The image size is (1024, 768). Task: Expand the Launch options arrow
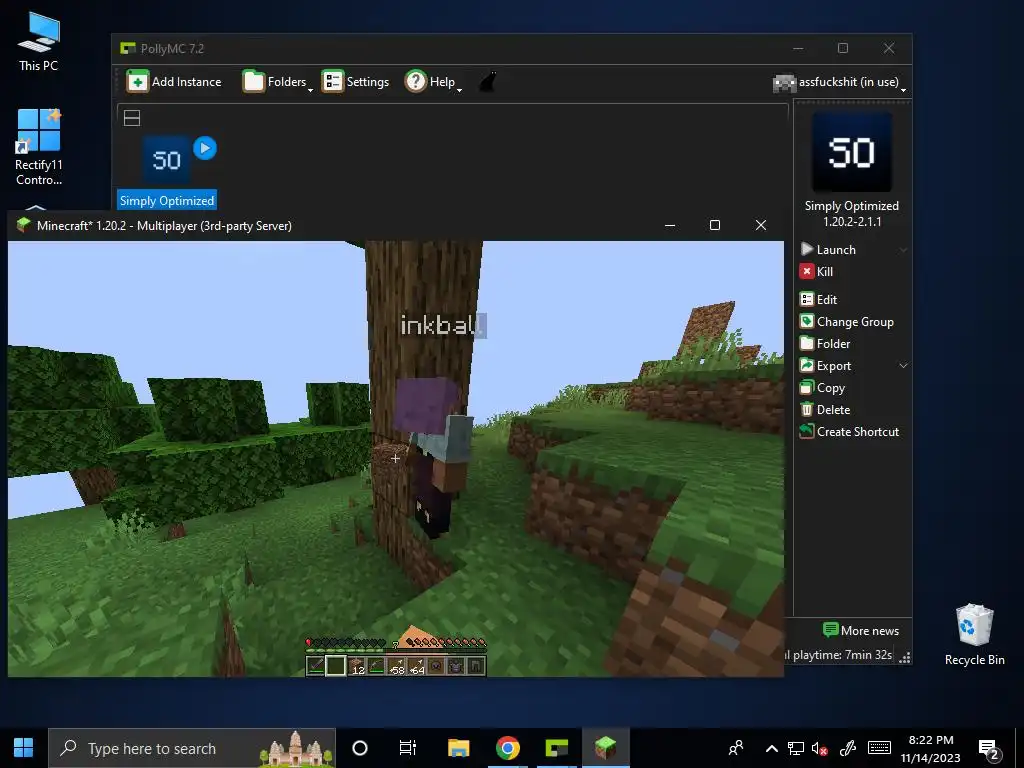(903, 249)
